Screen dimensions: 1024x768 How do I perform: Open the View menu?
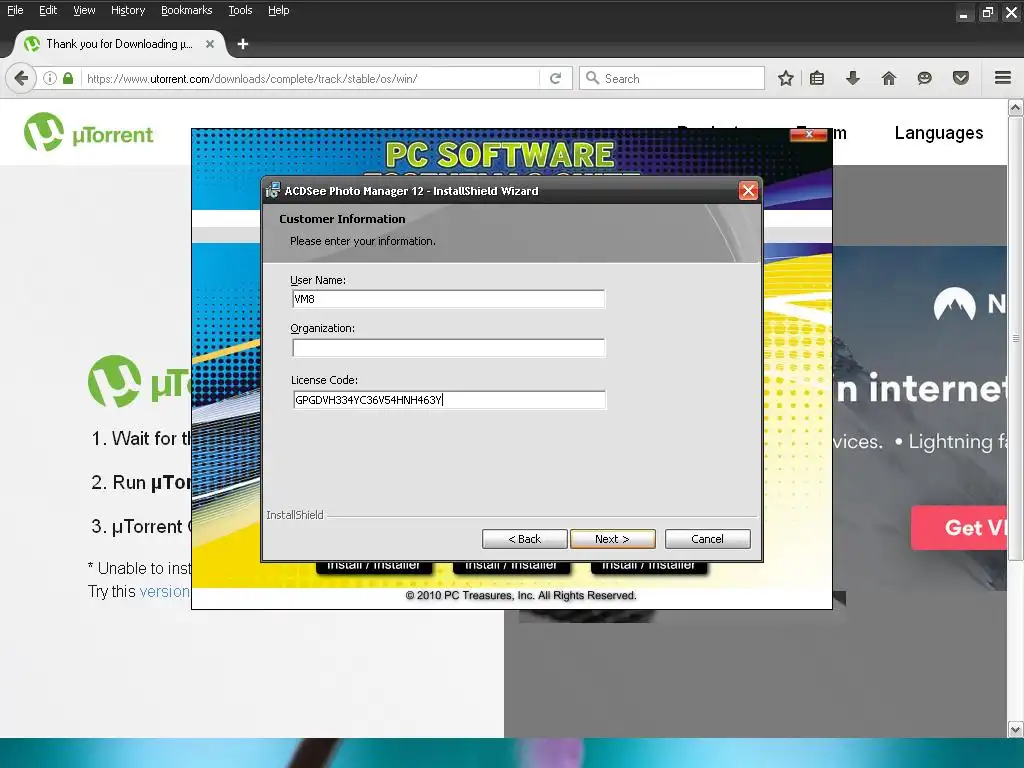(84, 10)
